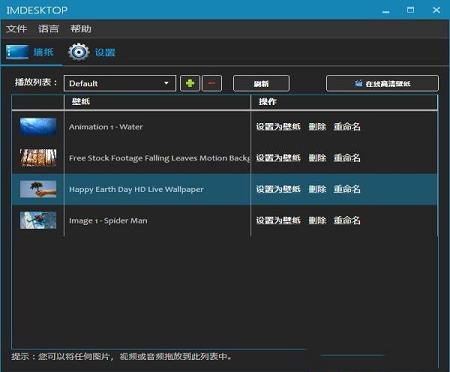Select the Animation 1 - Water thumbnail
The height and width of the screenshot is (372, 450).
pyautogui.click(x=38, y=127)
